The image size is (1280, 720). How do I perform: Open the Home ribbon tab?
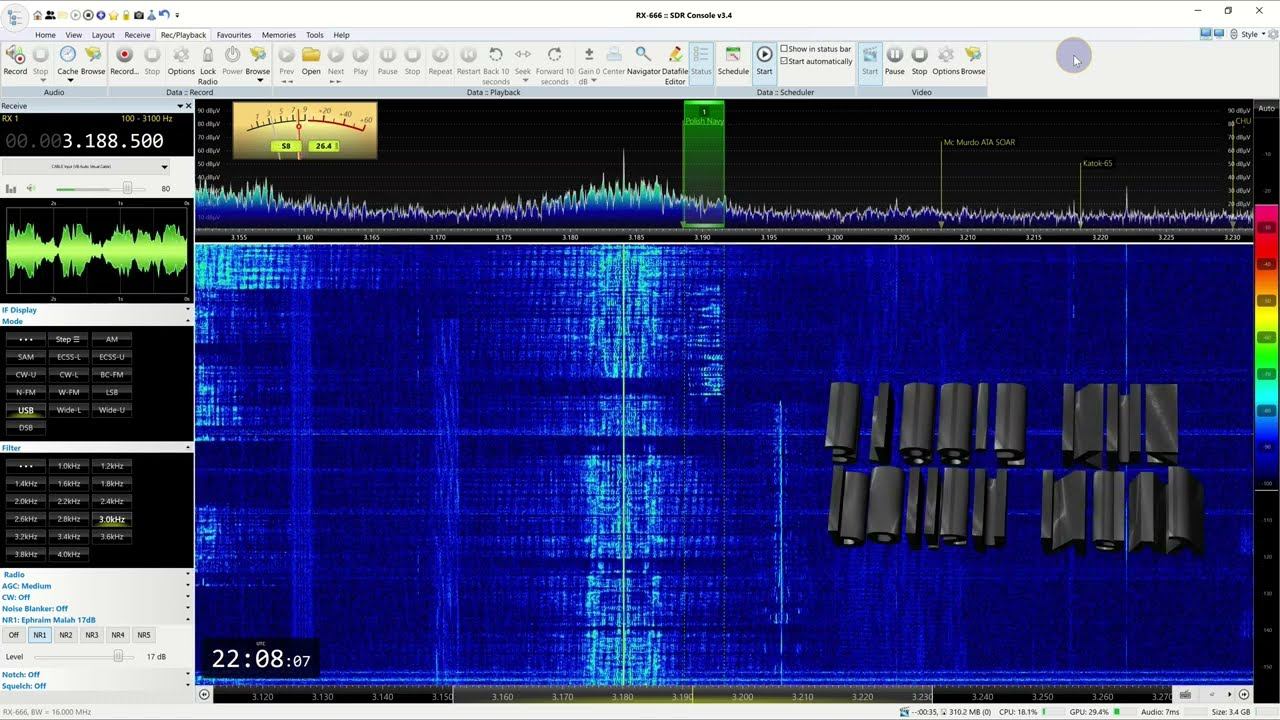click(45, 35)
